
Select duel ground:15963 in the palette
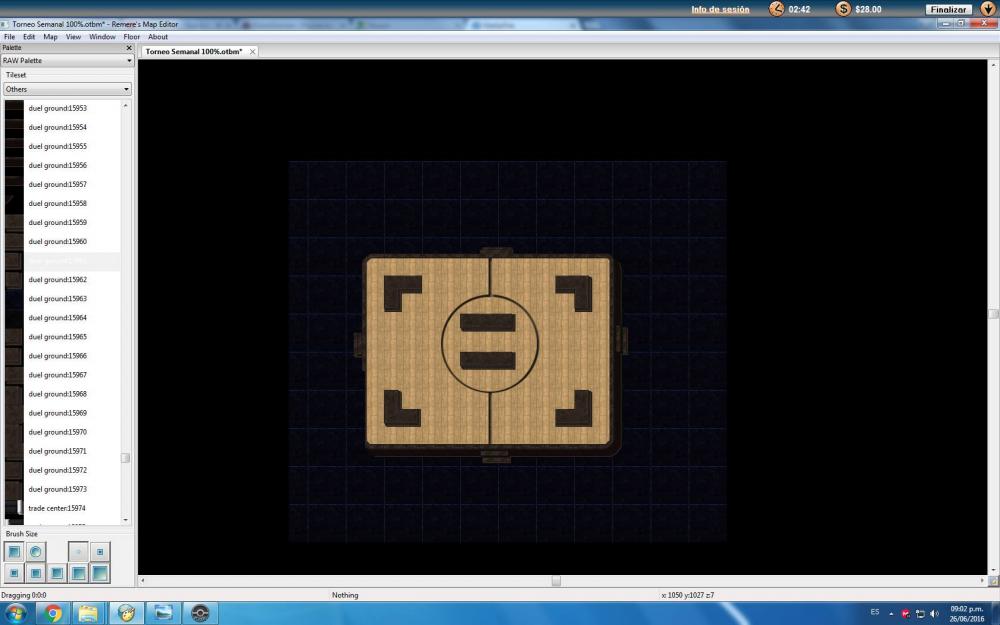[62, 299]
